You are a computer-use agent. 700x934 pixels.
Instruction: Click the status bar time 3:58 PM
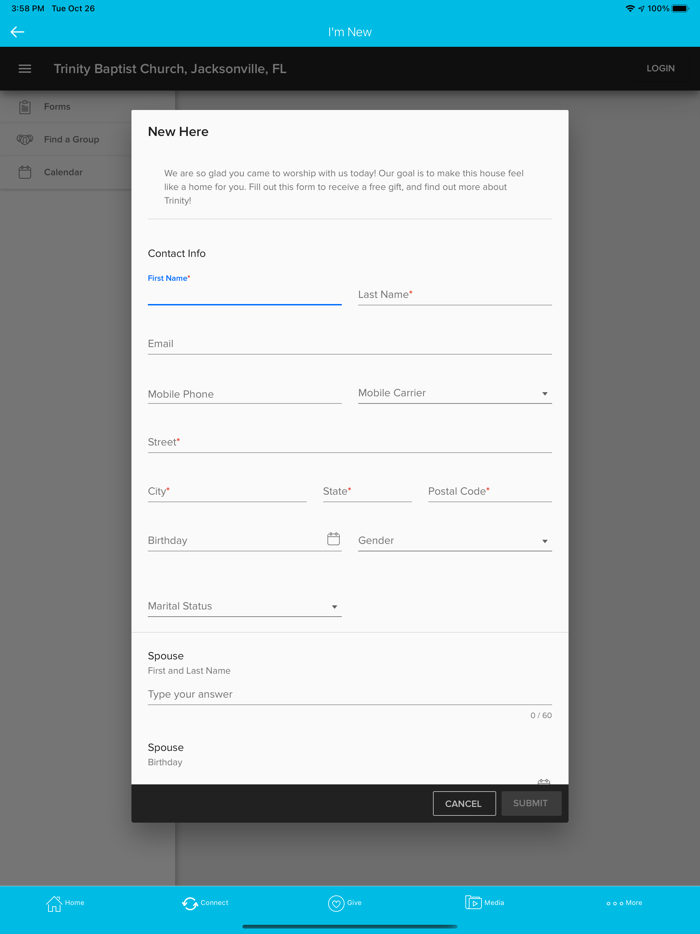click(x=28, y=8)
